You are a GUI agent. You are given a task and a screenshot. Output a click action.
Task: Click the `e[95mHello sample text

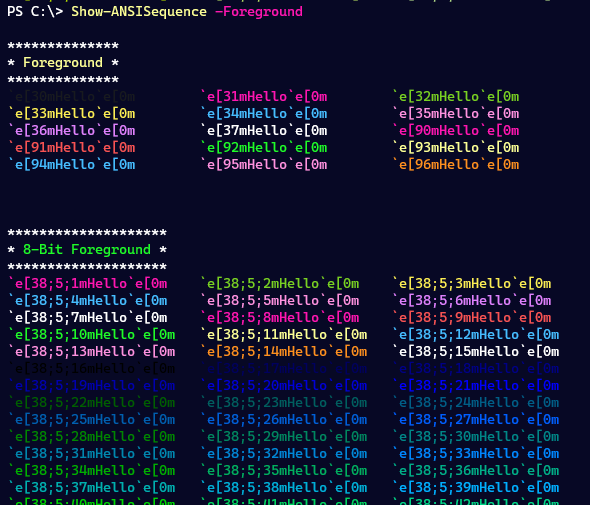263,164
